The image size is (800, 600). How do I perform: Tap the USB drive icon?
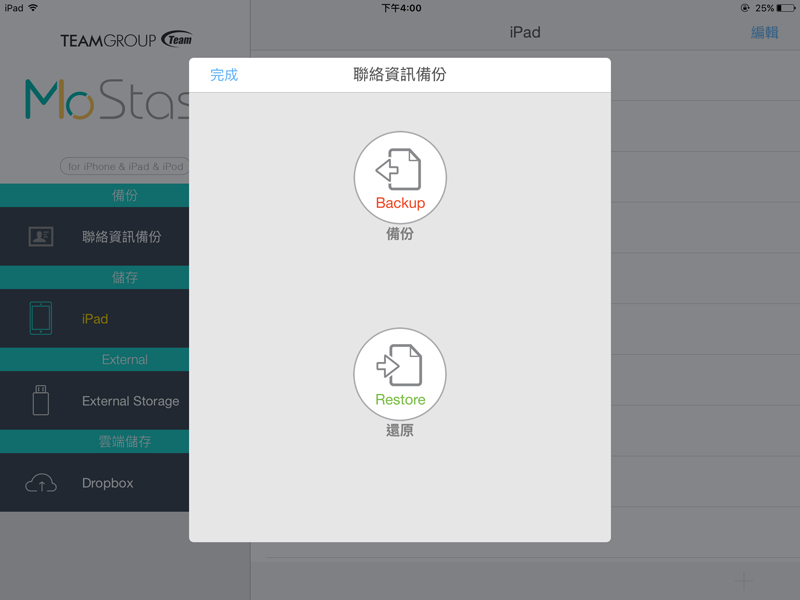click(x=41, y=401)
